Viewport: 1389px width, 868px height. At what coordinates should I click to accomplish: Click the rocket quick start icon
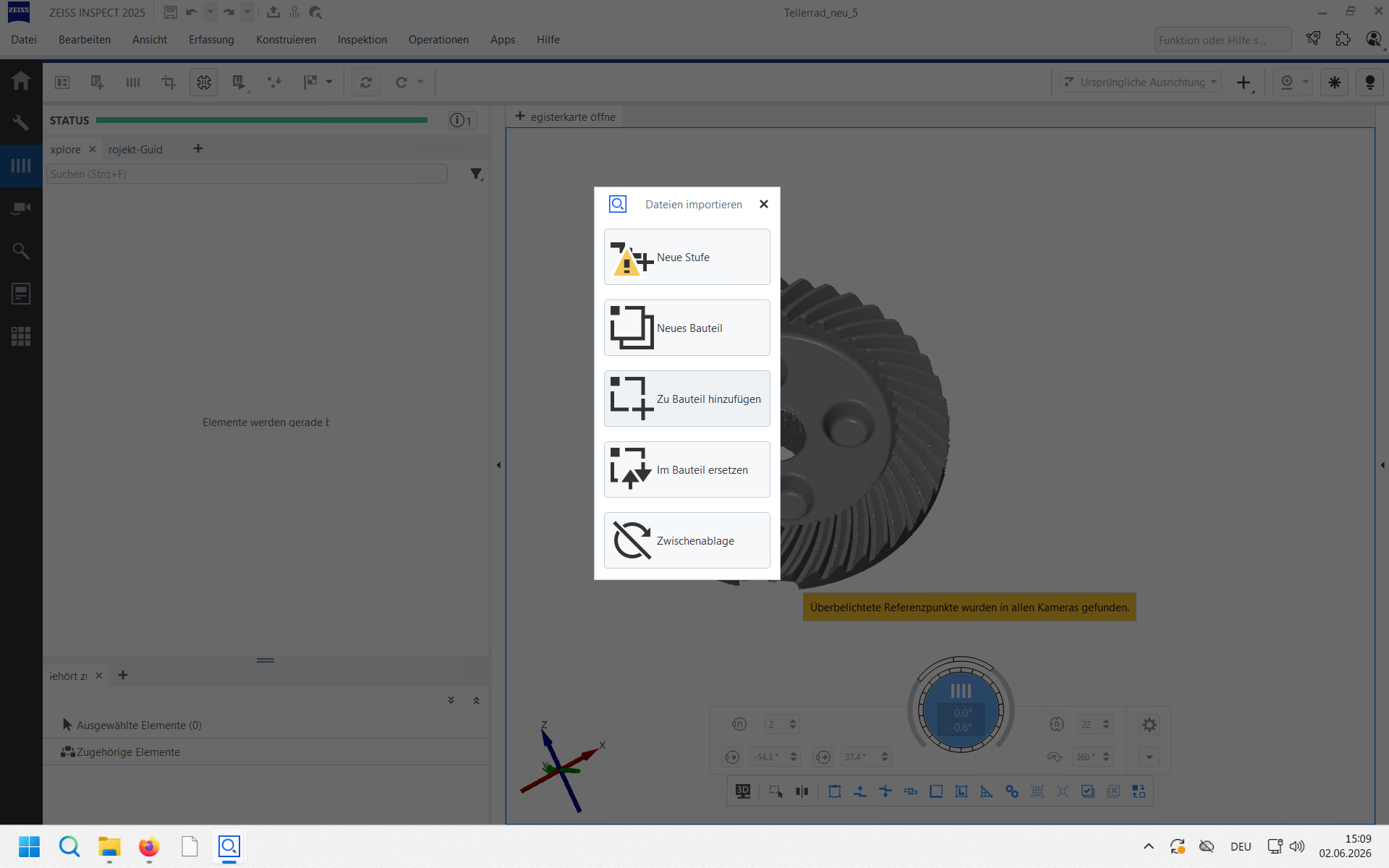[1314, 39]
